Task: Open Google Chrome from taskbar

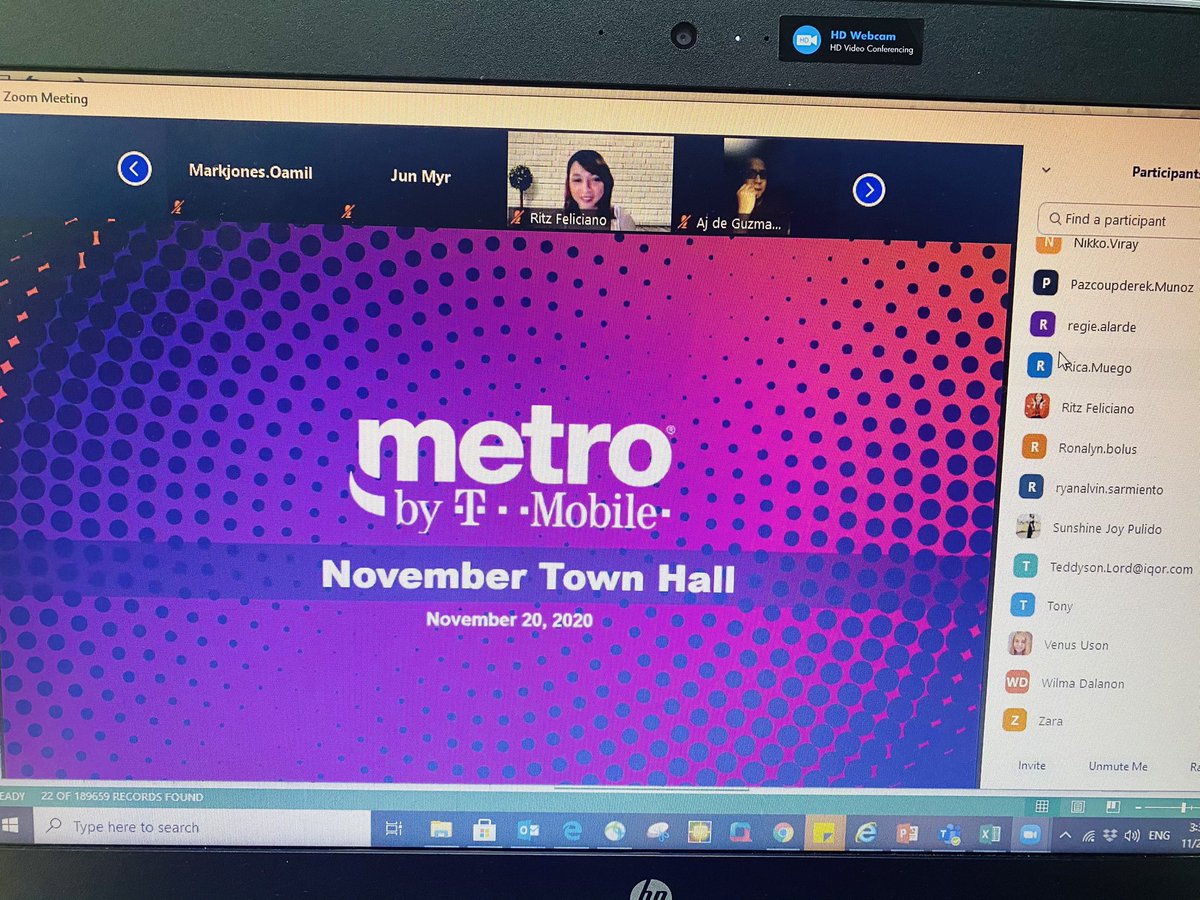Action: click(782, 832)
